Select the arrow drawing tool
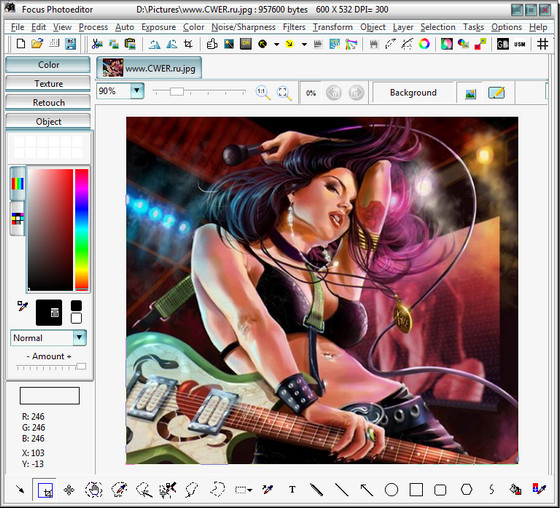This screenshot has width=560, height=508. tap(366, 489)
